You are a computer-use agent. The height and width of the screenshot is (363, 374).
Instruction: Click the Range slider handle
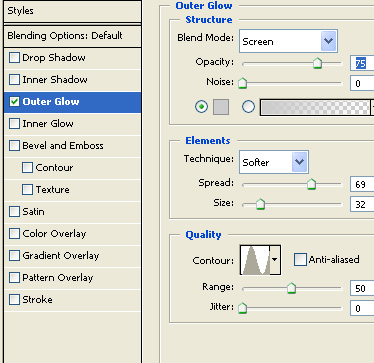tap(291, 288)
